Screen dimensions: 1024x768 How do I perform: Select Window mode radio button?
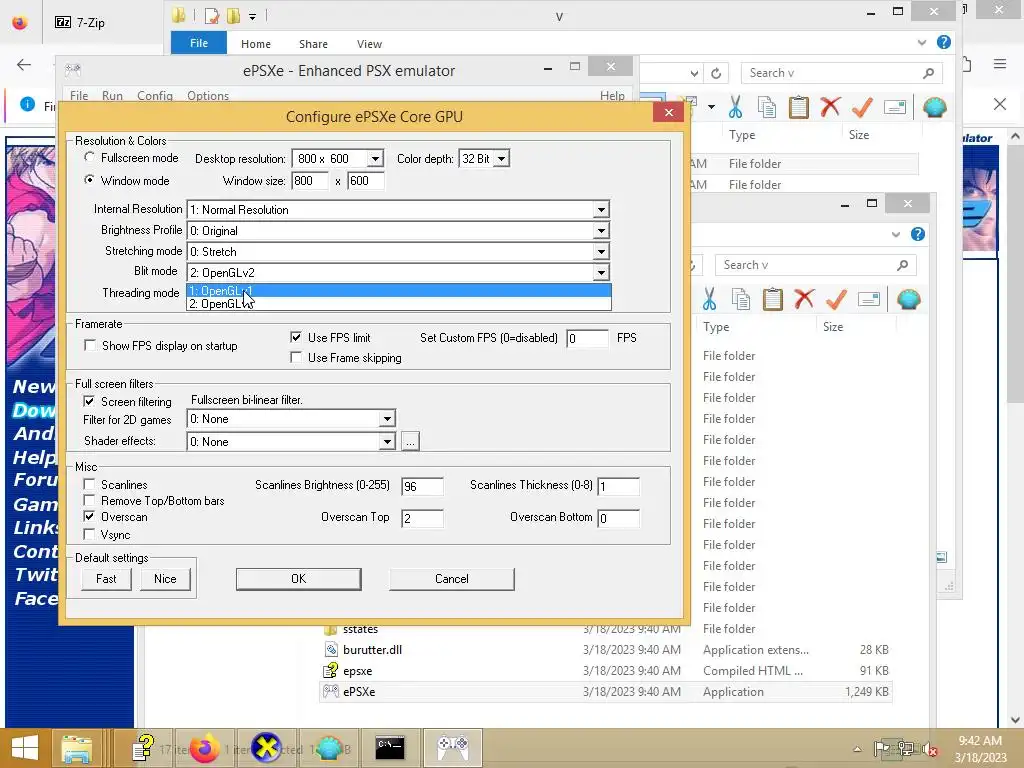tap(89, 180)
